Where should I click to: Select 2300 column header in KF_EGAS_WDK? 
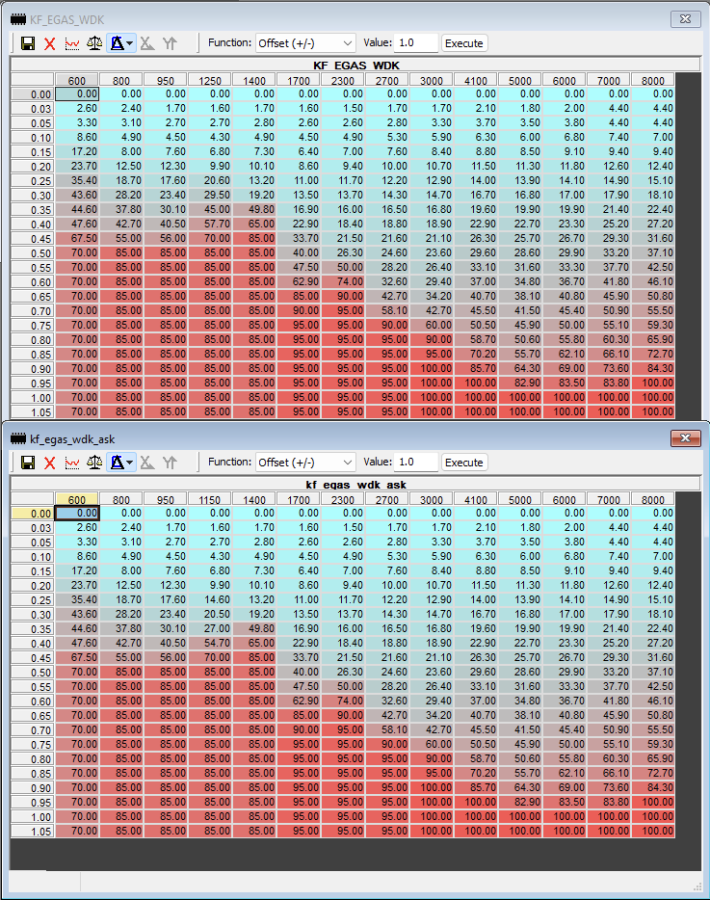coord(343,80)
